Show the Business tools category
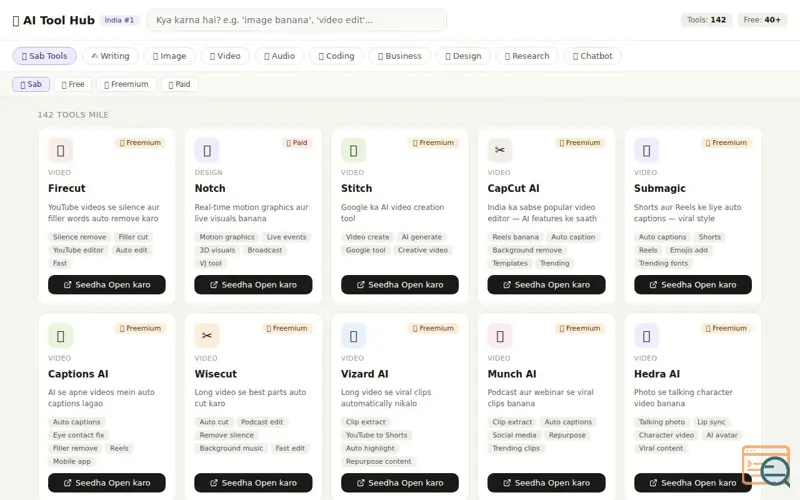This screenshot has width=800, height=500. (x=399, y=56)
